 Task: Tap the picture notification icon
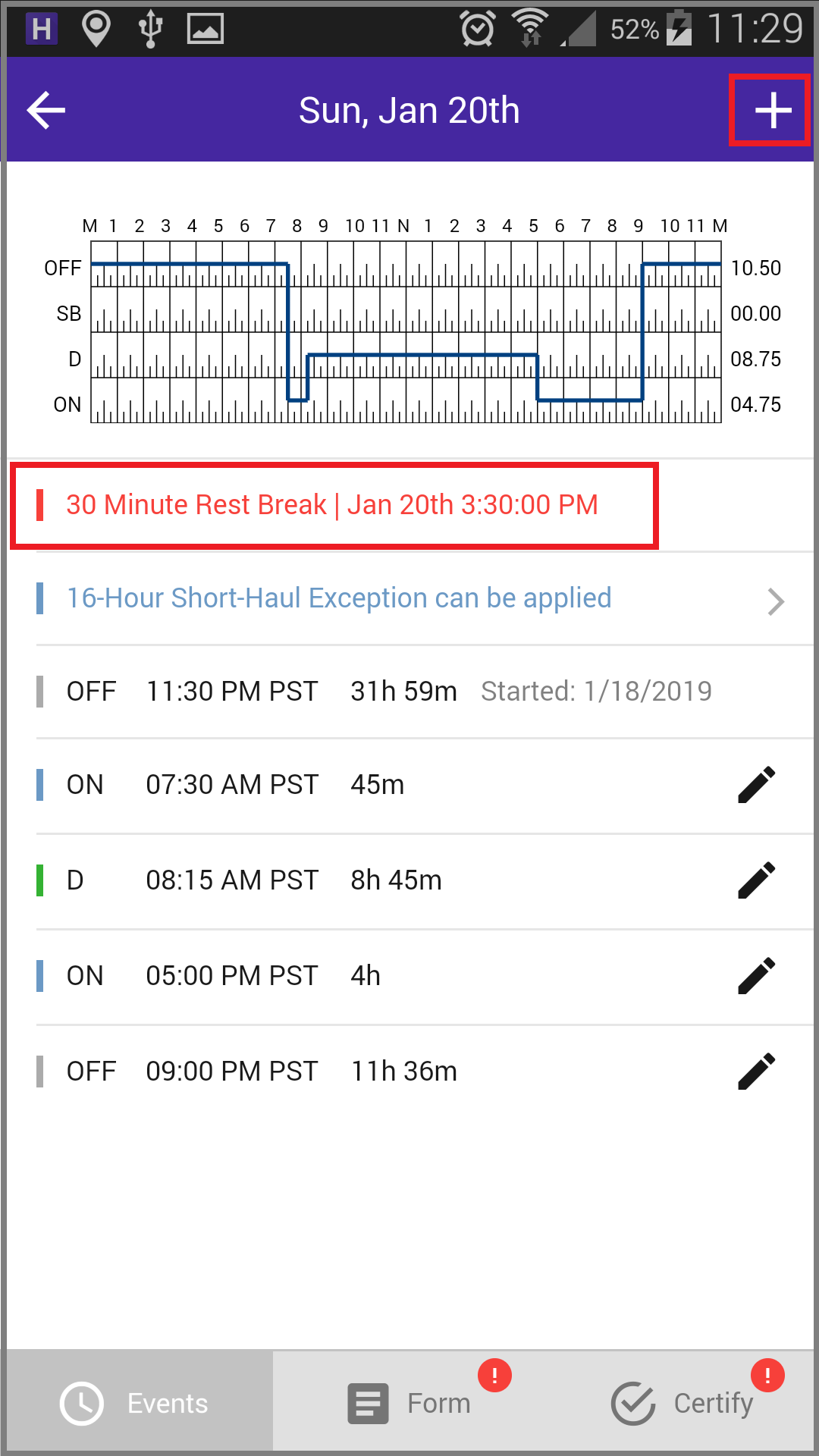(205, 29)
